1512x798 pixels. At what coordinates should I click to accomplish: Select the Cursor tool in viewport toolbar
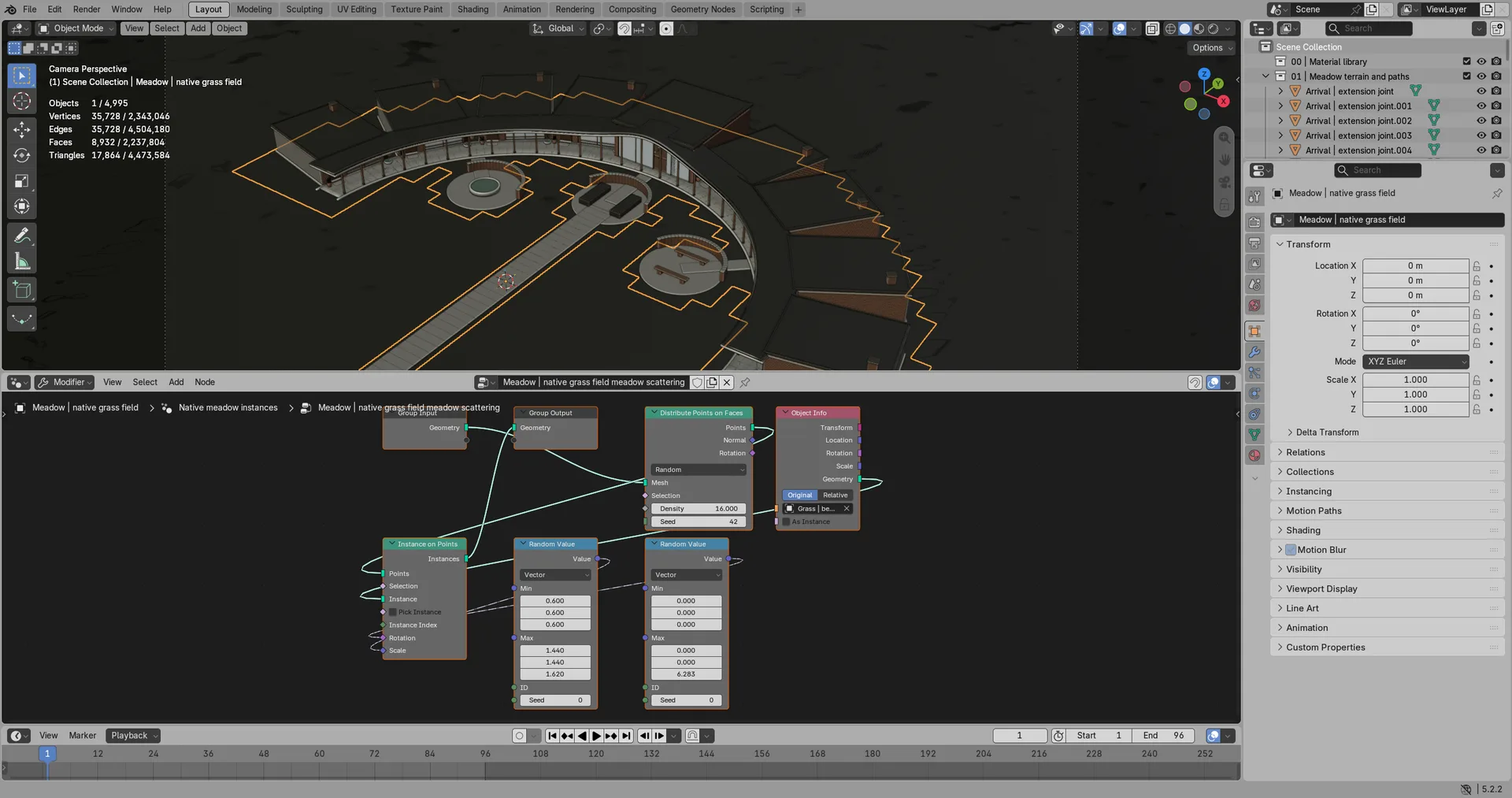tap(22, 102)
